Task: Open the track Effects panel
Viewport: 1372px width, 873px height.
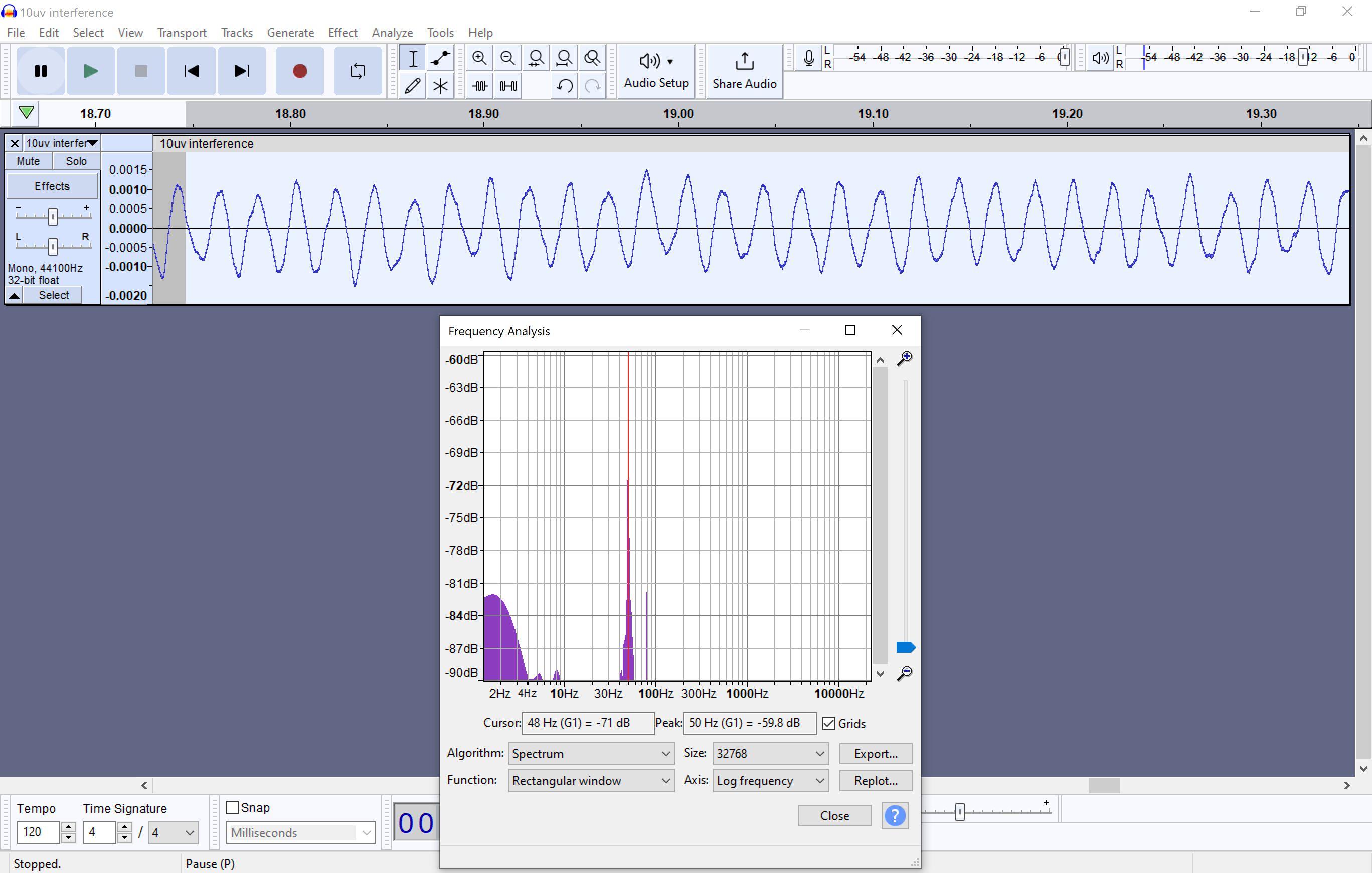Action: tap(52, 186)
